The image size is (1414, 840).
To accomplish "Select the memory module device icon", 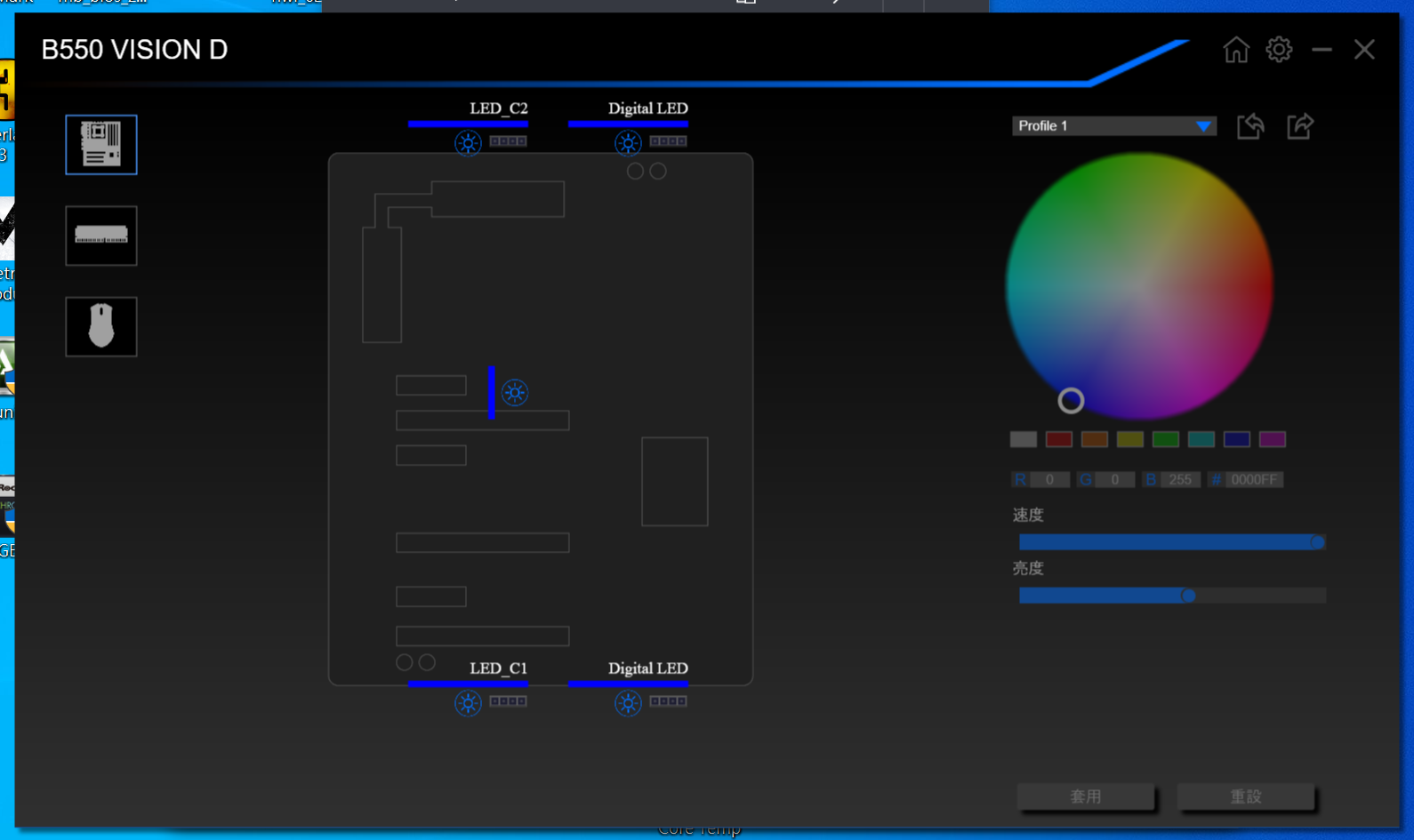I will point(101,236).
